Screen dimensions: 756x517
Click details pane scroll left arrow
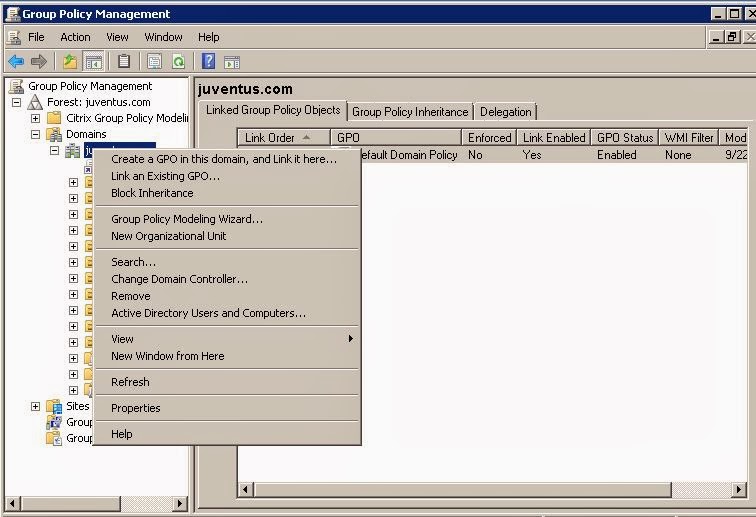pos(245,490)
